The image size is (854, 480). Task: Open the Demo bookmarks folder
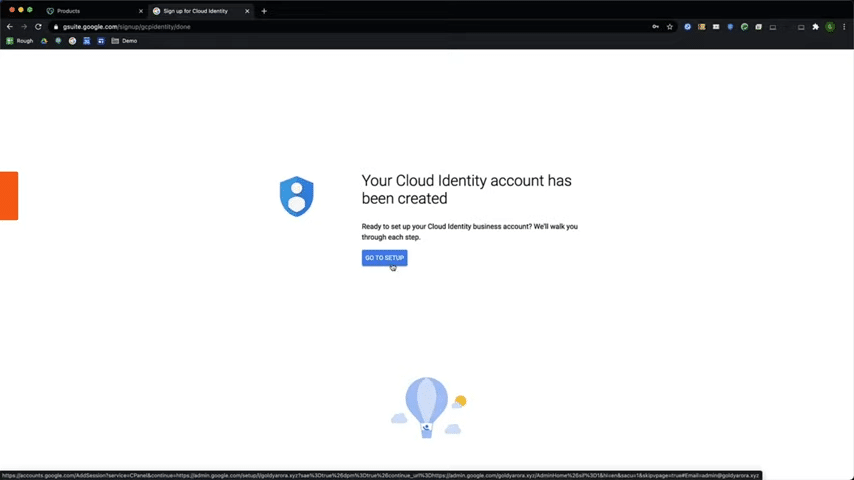point(124,41)
